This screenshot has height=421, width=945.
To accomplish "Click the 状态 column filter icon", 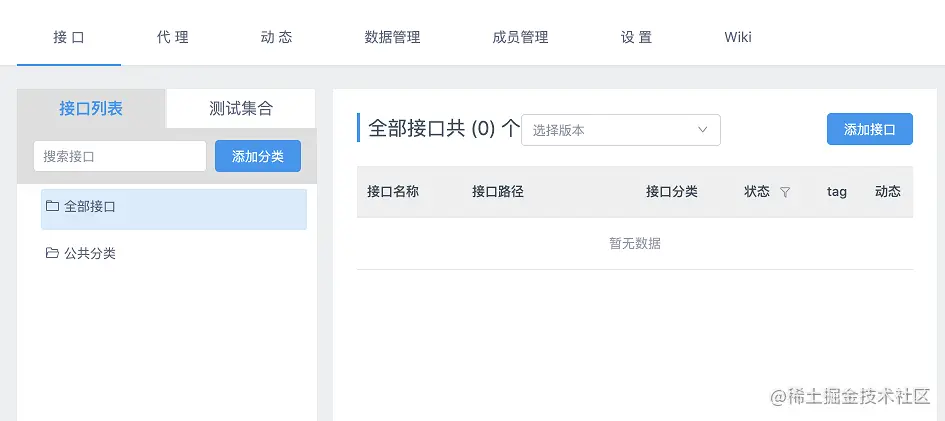I will point(785,192).
